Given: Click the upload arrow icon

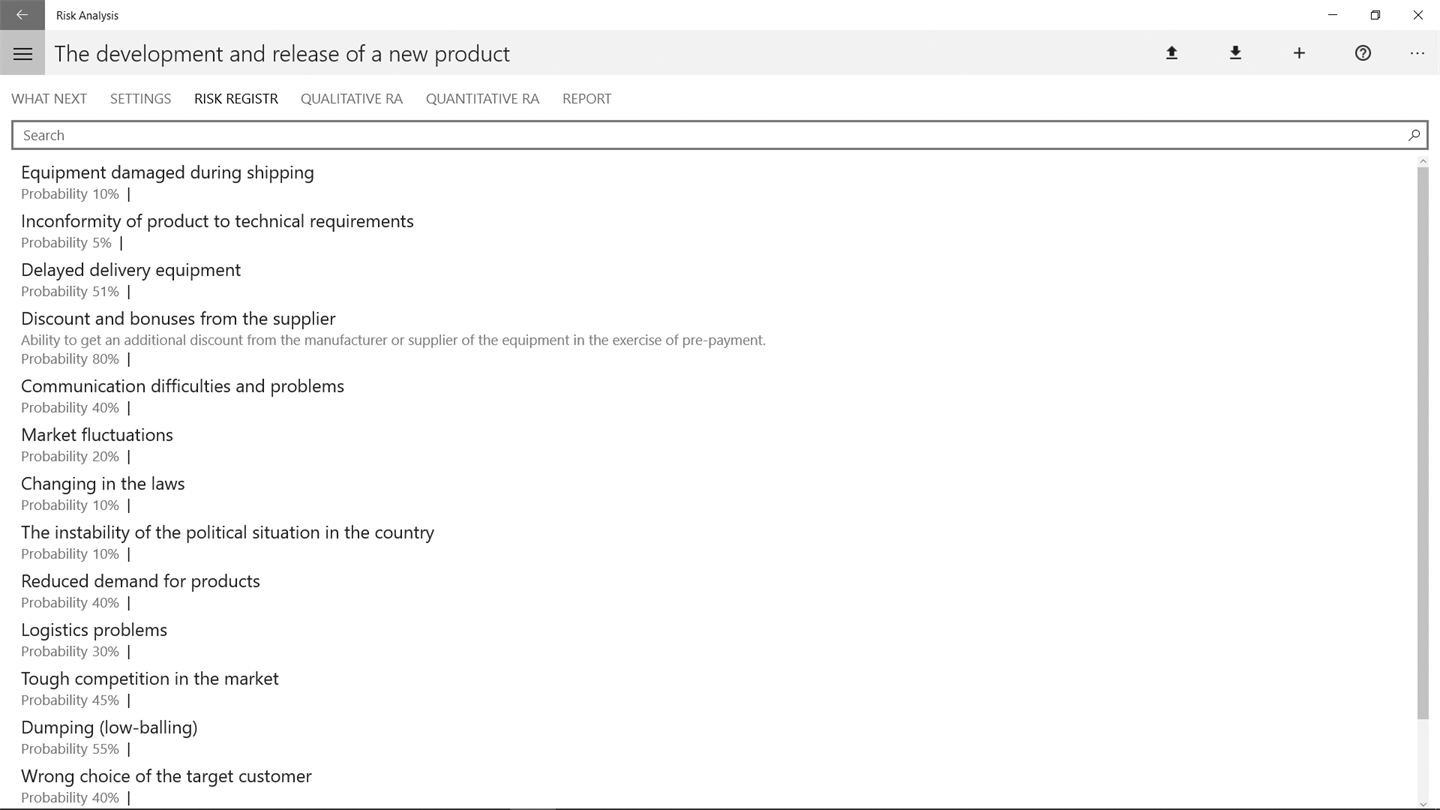Looking at the screenshot, I should coord(1171,54).
